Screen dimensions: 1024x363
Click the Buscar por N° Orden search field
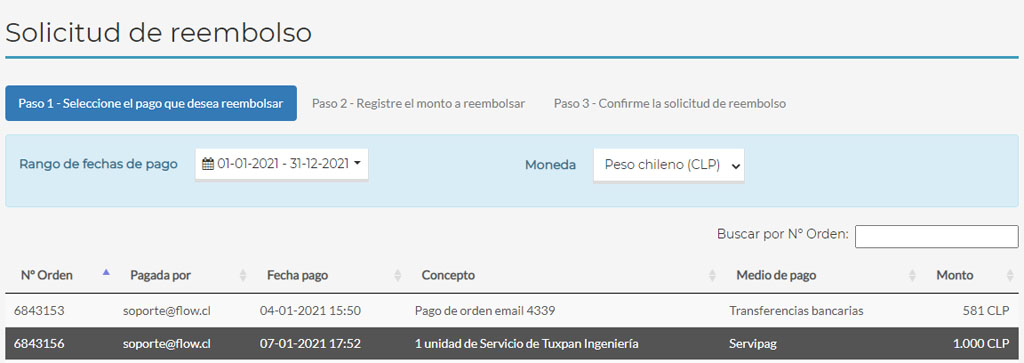coord(936,236)
